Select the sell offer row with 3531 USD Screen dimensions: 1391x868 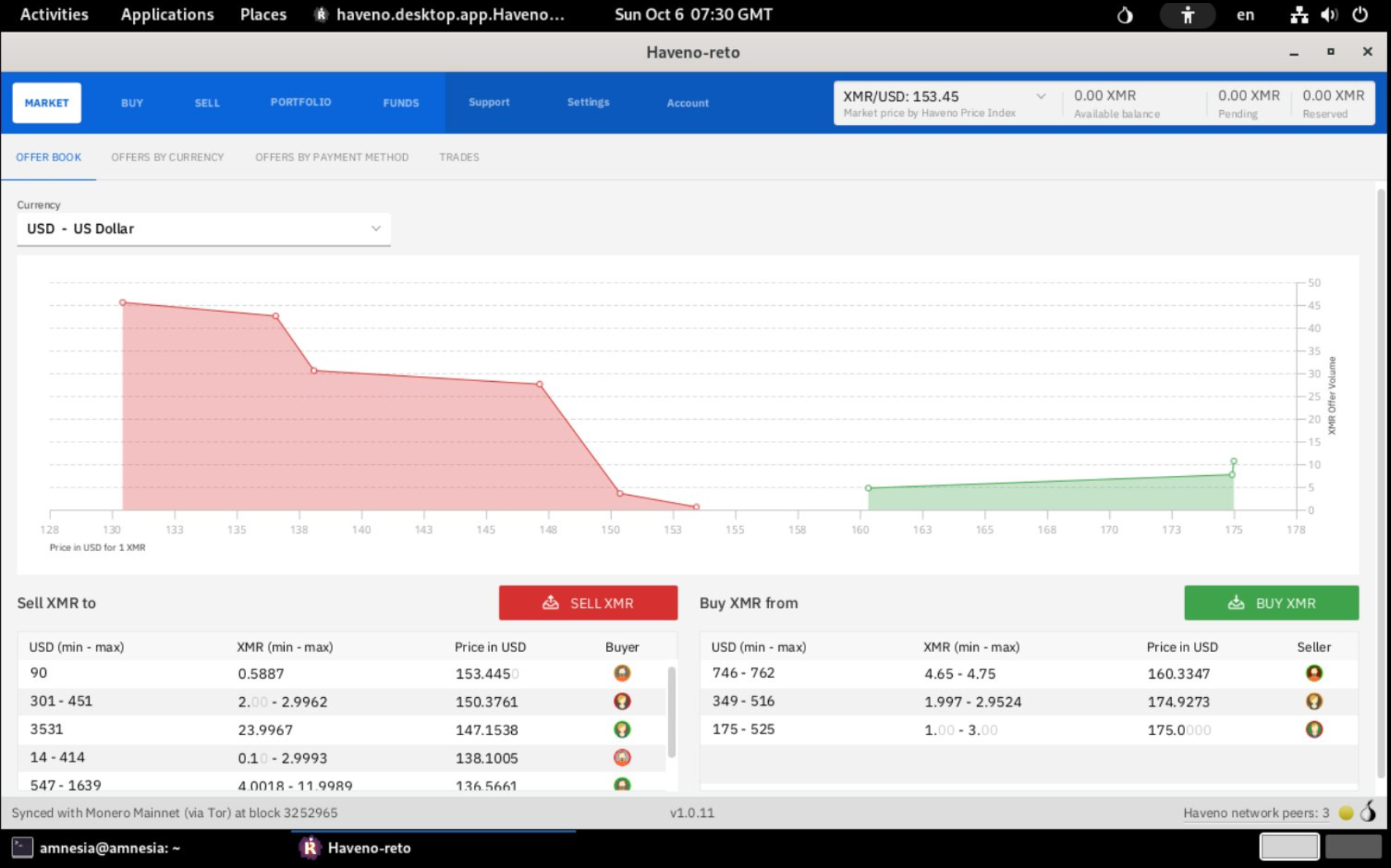pos(342,729)
